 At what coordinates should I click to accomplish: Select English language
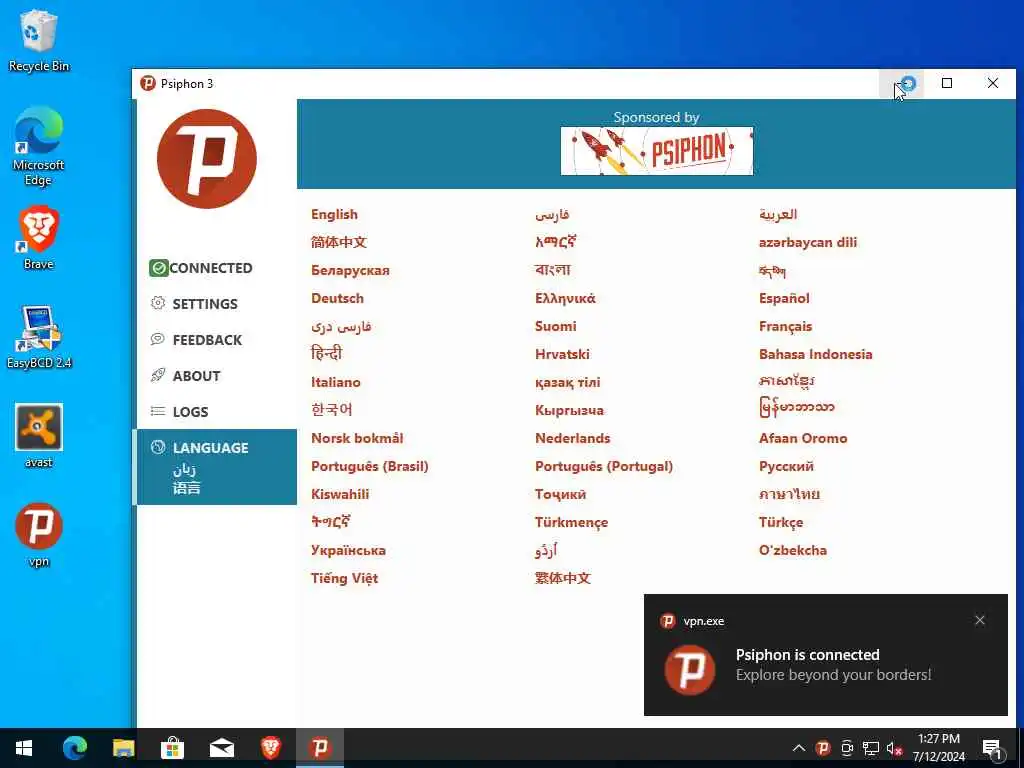click(334, 214)
